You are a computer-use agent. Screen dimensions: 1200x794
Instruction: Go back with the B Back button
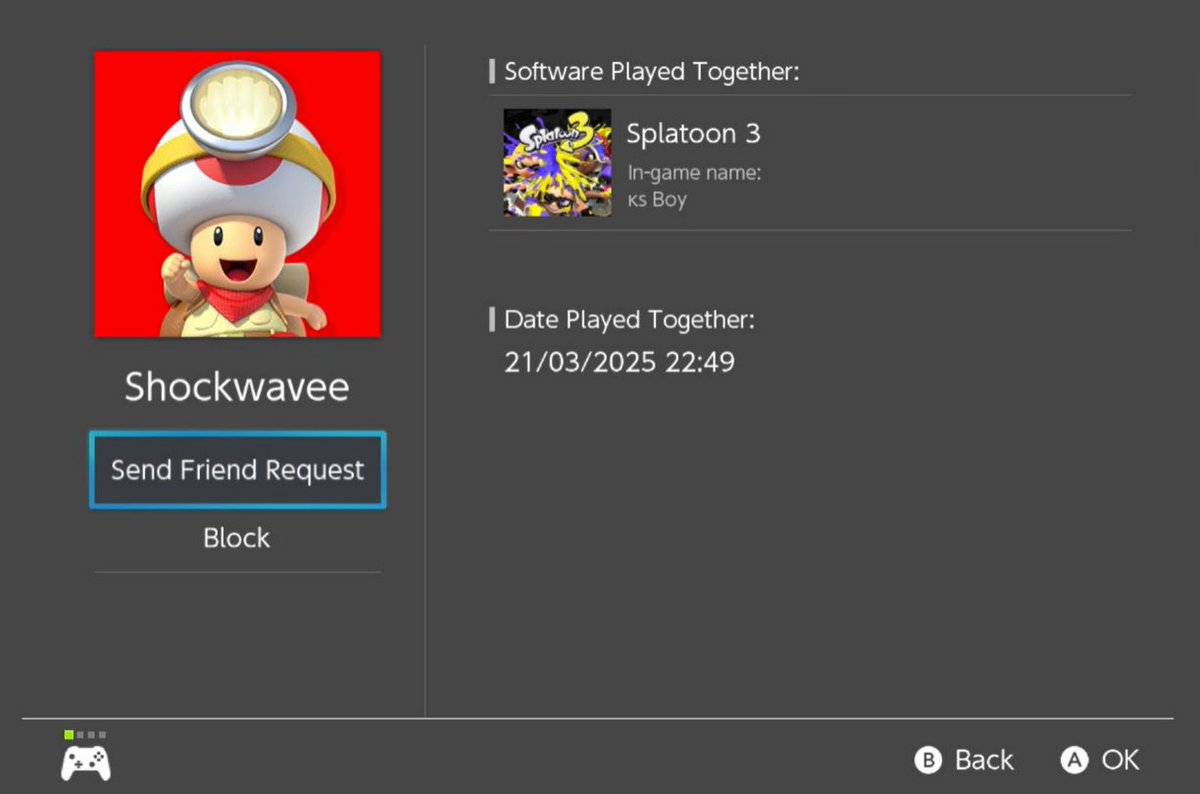[x=964, y=760]
